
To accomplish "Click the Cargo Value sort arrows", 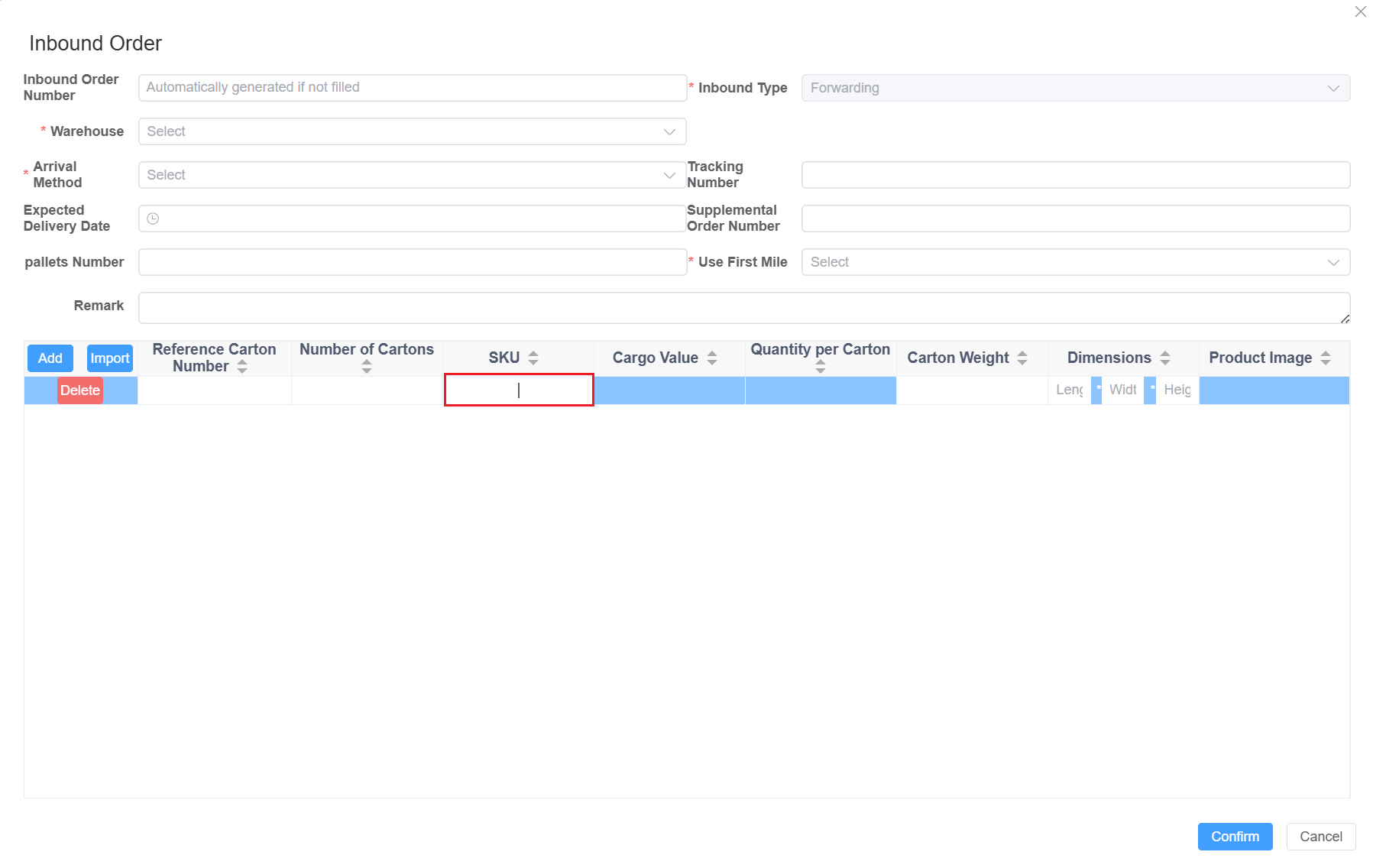I will pyautogui.click(x=712, y=358).
